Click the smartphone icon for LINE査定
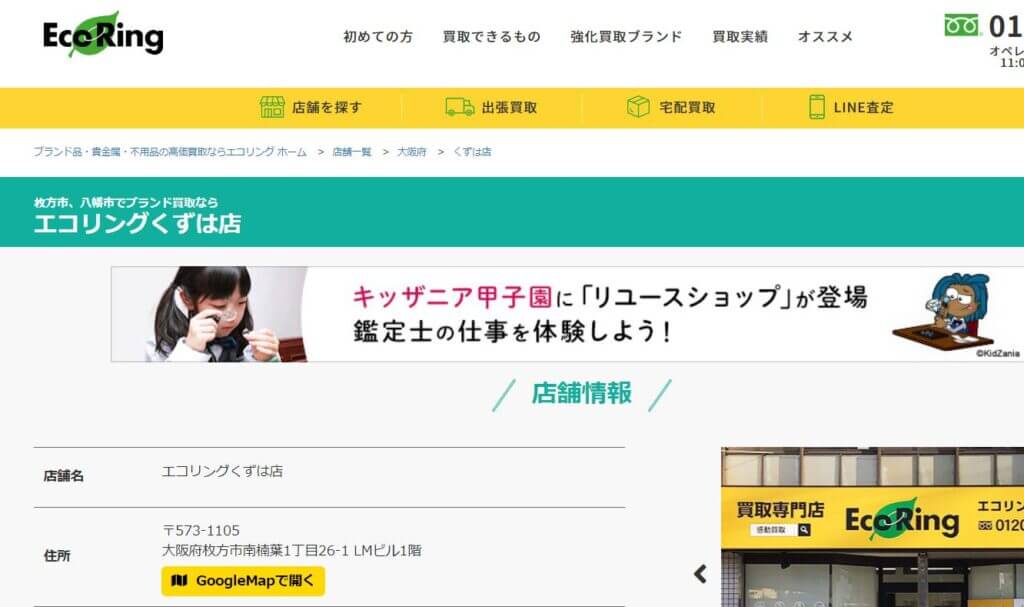The height and width of the screenshot is (607, 1024). coord(816,107)
